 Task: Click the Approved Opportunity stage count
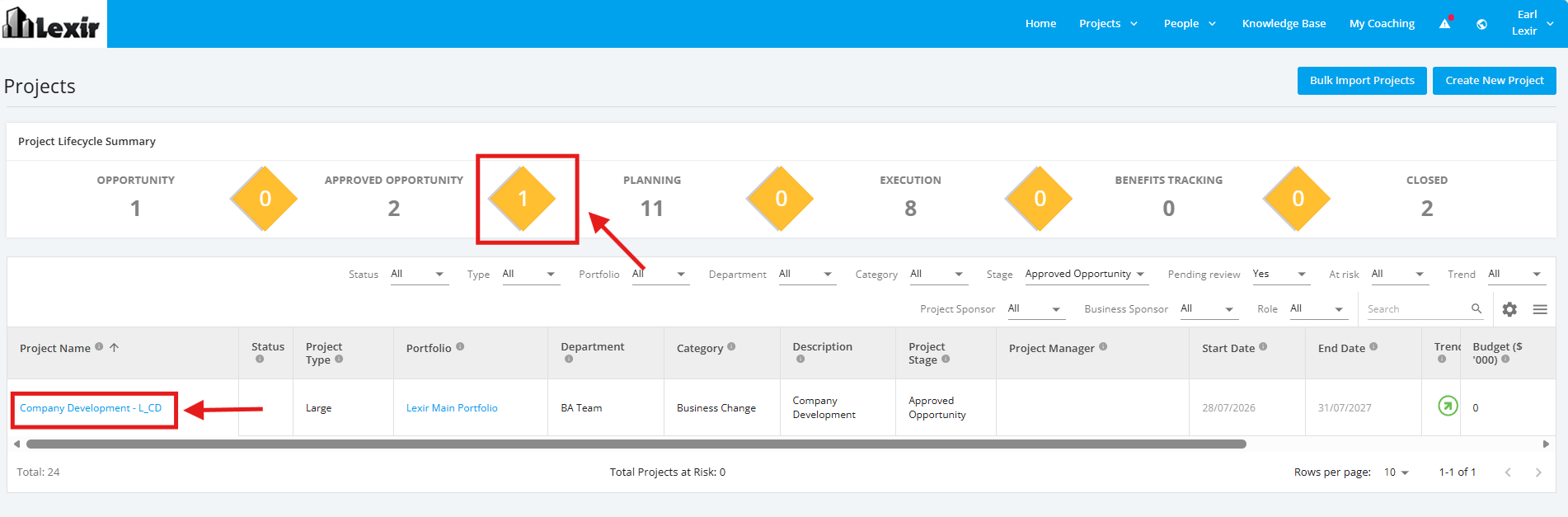pyautogui.click(x=393, y=209)
